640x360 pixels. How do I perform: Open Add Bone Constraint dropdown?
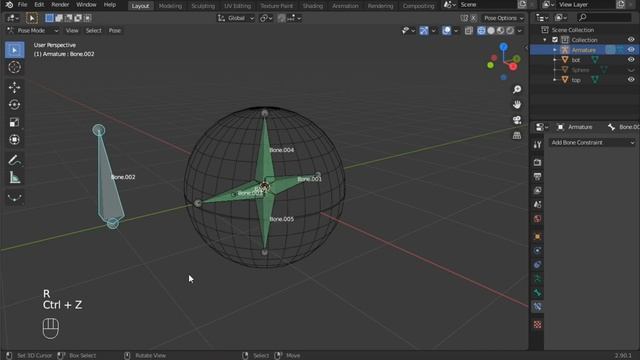592,142
